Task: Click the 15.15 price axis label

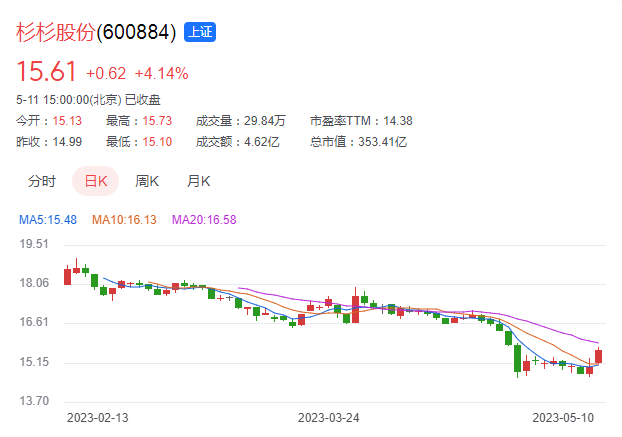Action: (x=34, y=362)
